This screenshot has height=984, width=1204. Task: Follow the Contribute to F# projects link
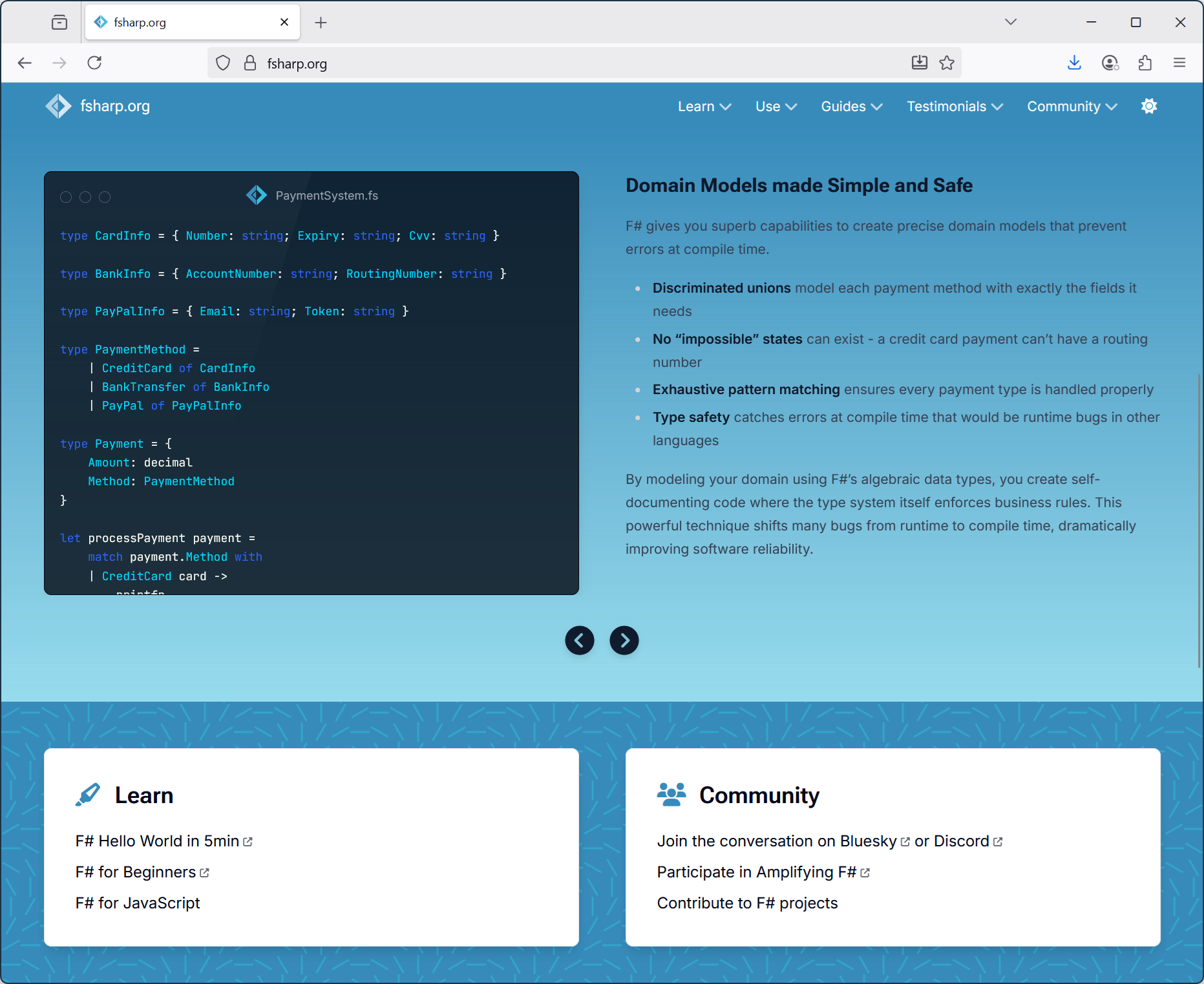click(x=747, y=903)
